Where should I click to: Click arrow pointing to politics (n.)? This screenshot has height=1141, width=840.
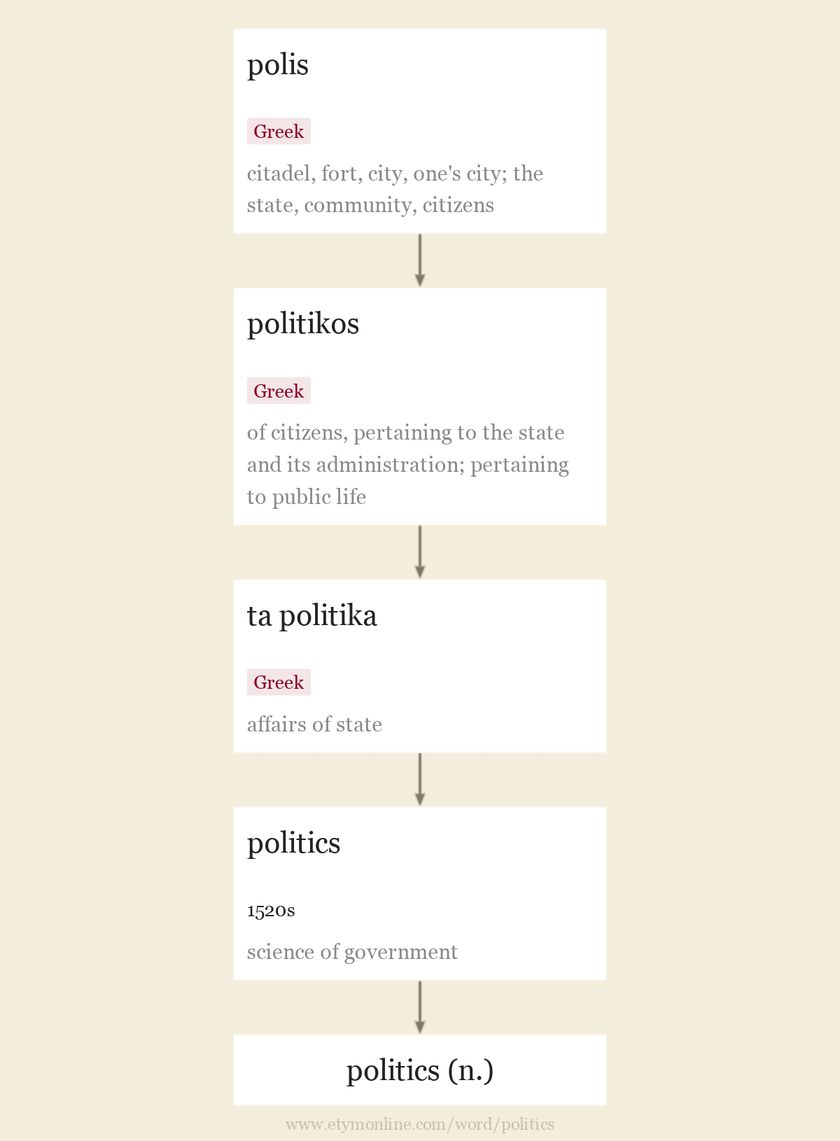click(x=419, y=1007)
